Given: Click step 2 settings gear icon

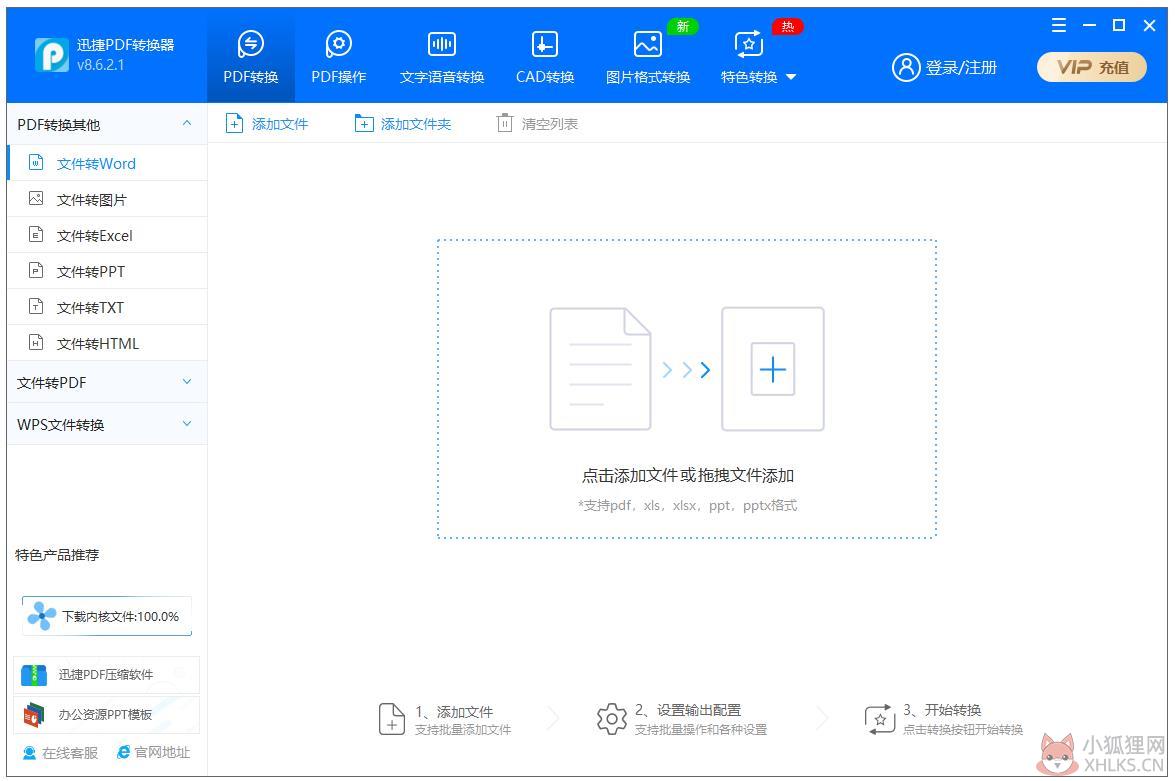Looking at the screenshot, I should pyautogui.click(x=611, y=719).
